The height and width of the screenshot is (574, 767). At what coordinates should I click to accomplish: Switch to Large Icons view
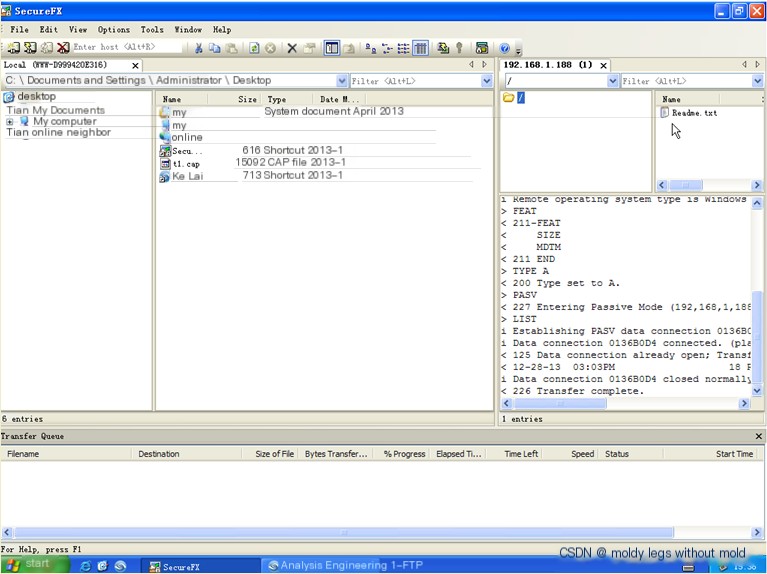tap(371, 48)
